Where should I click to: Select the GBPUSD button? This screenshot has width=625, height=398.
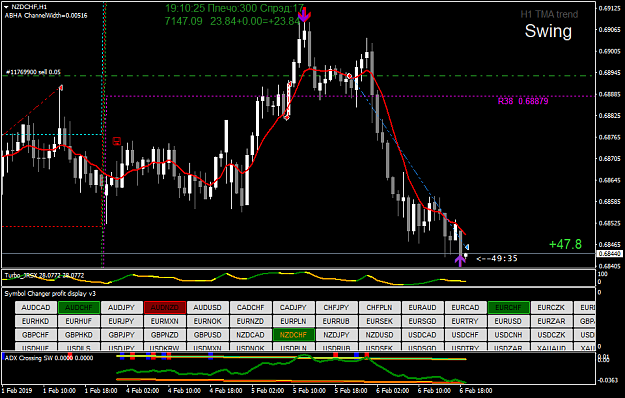[207, 335]
